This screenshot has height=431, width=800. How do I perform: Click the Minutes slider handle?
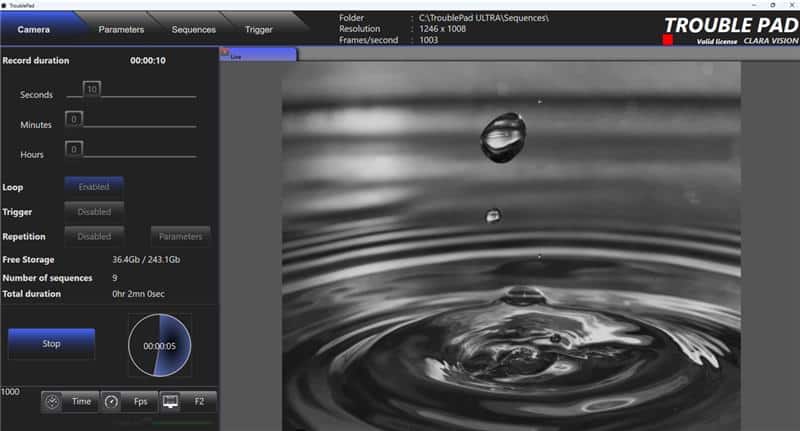74,119
